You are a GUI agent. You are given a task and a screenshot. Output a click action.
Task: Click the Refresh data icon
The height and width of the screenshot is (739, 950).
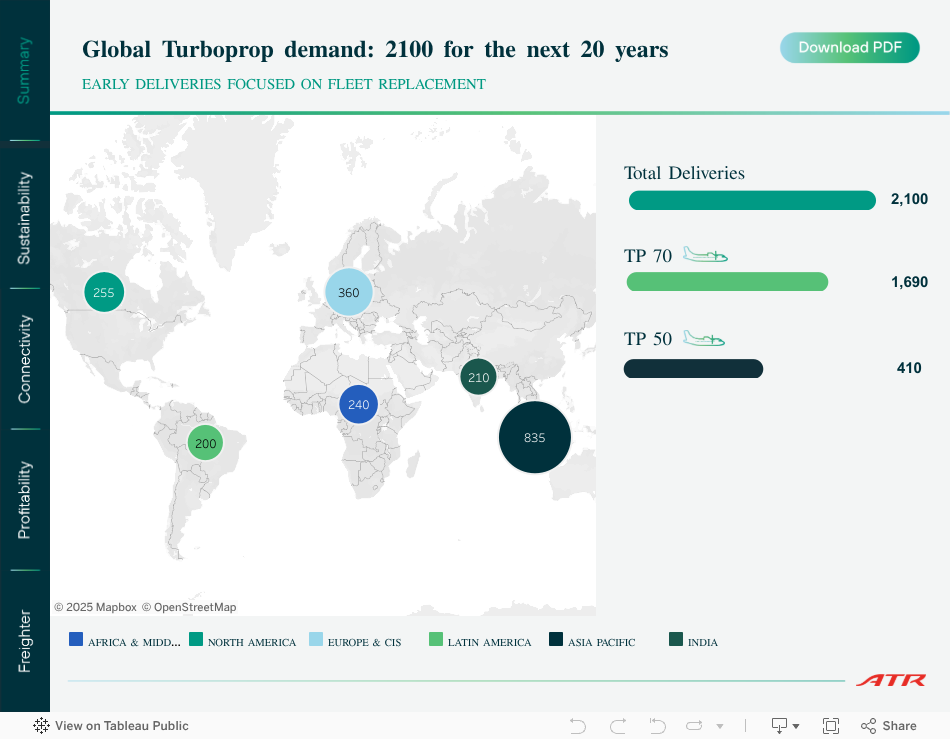(x=695, y=726)
